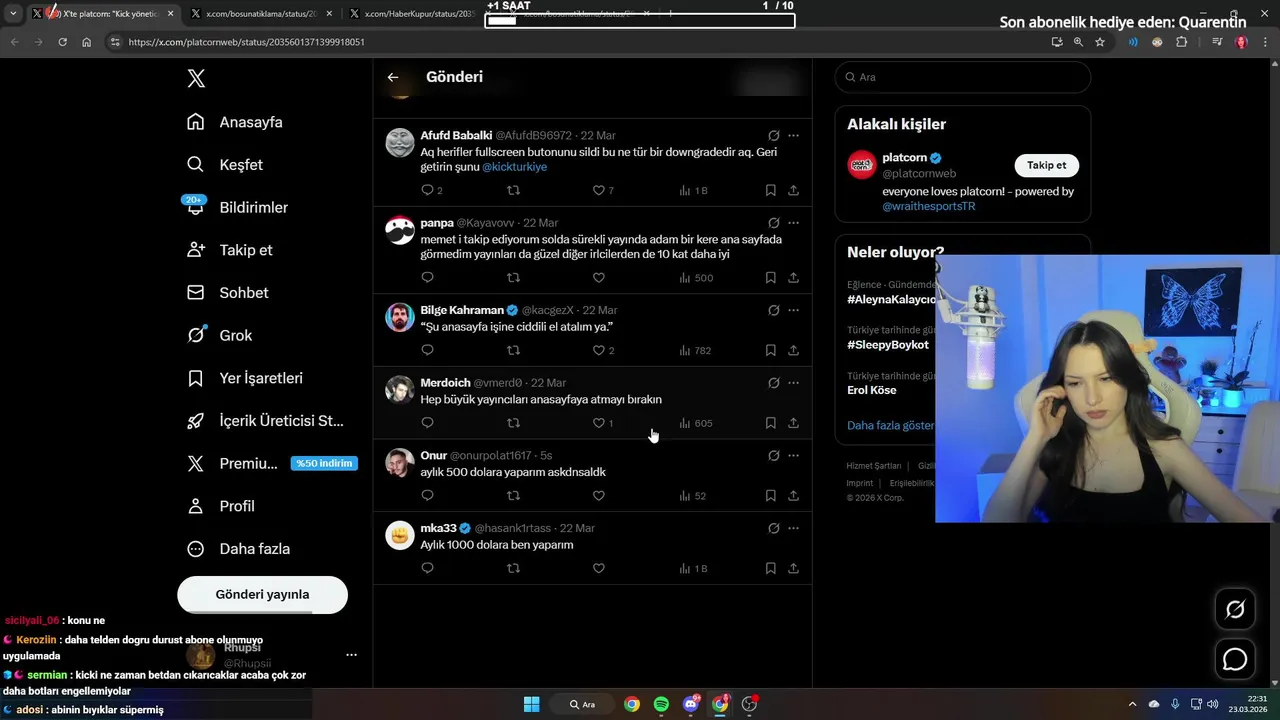Reply to Merdoich's post
The height and width of the screenshot is (720, 1280).
pyautogui.click(x=427, y=423)
